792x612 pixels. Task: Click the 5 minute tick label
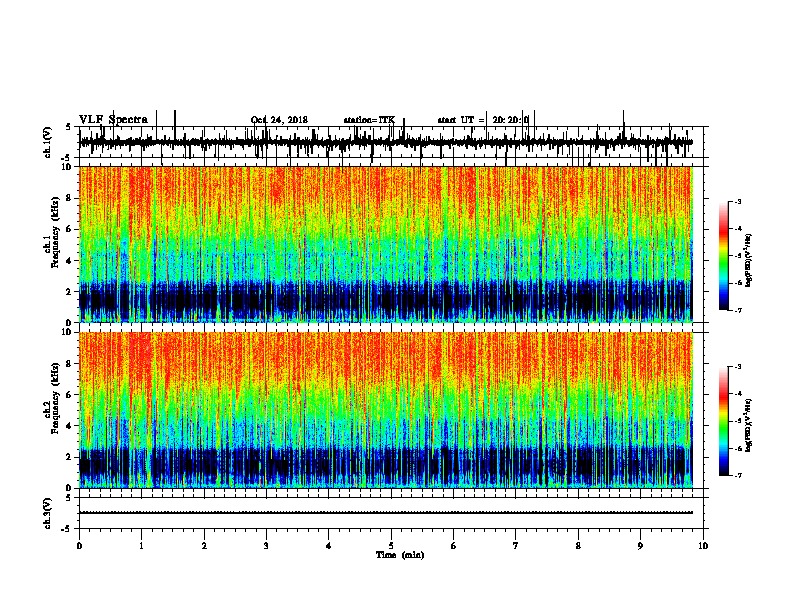coord(391,545)
